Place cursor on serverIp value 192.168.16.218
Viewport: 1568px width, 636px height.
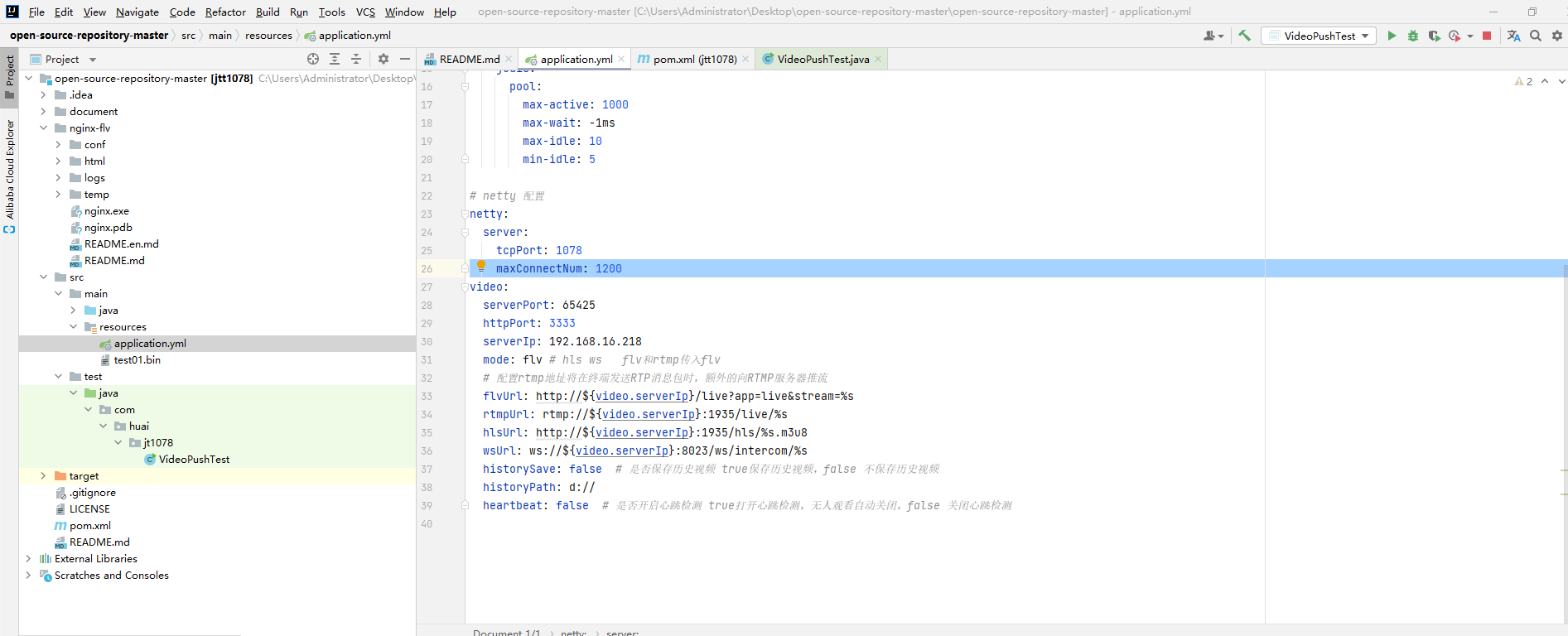595,342
